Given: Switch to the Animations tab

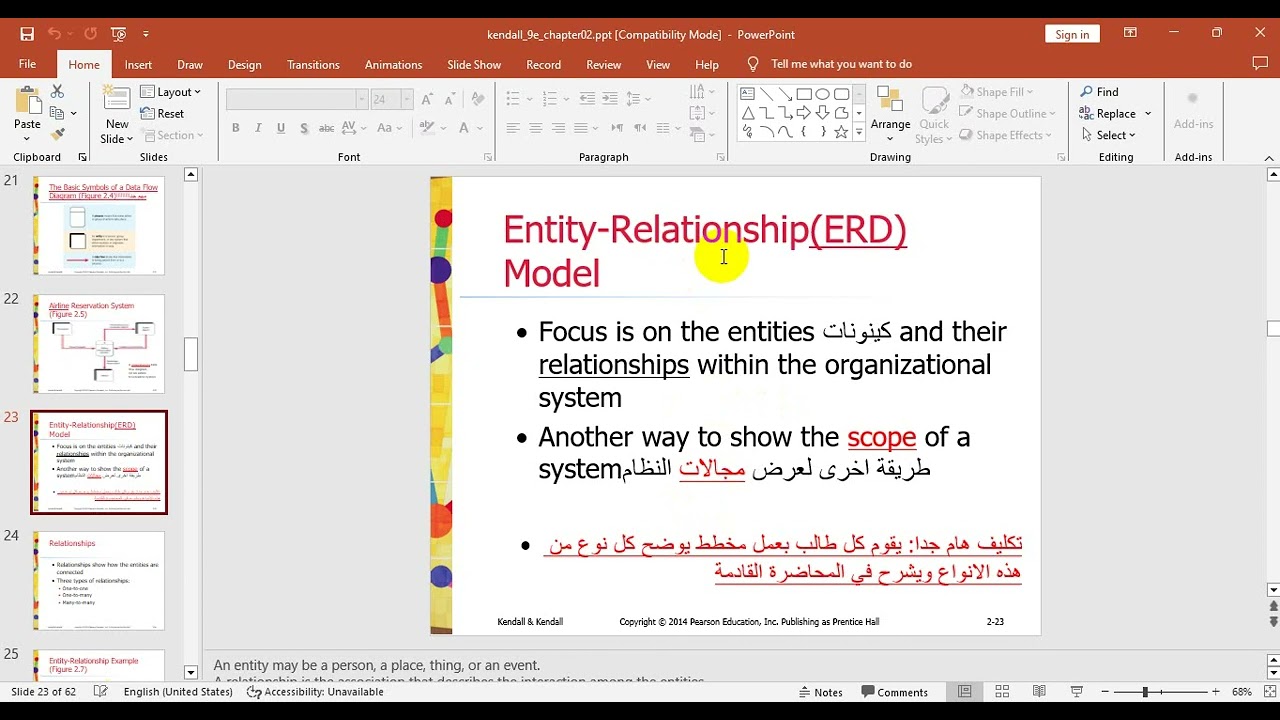Looking at the screenshot, I should click(x=393, y=64).
